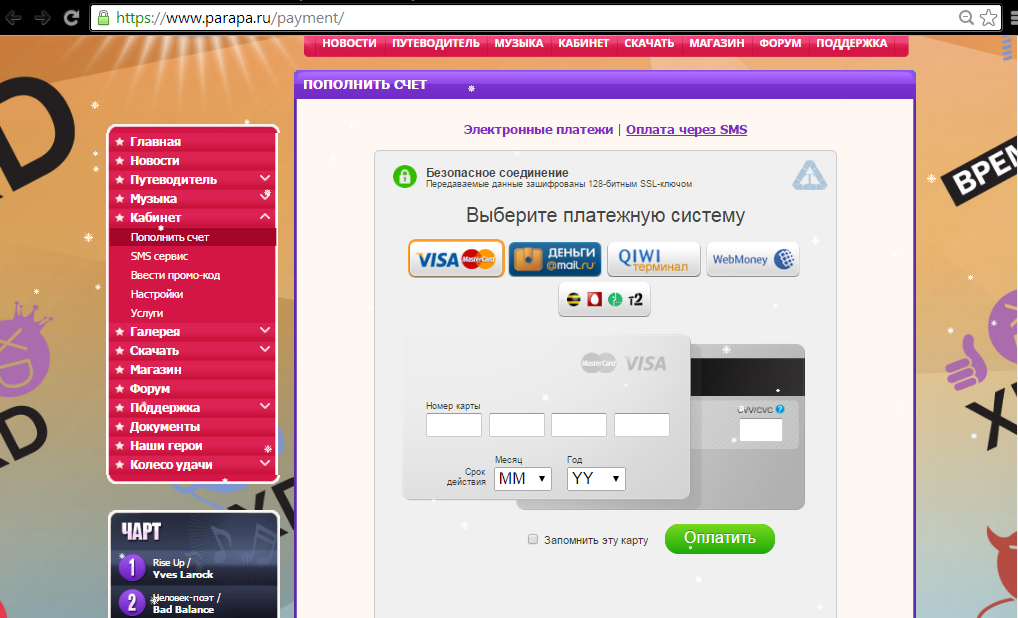The width and height of the screenshot is (1018, 618).
Task: Open ФОРУМ in top navigation
Action: 780,43
